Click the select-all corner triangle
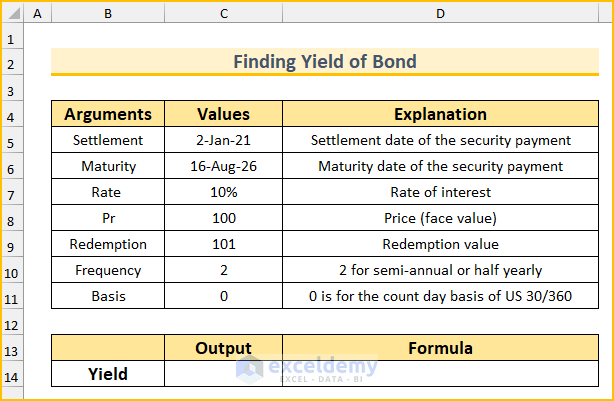The height and width of the screenshot is (401, 614). [12, 13]
